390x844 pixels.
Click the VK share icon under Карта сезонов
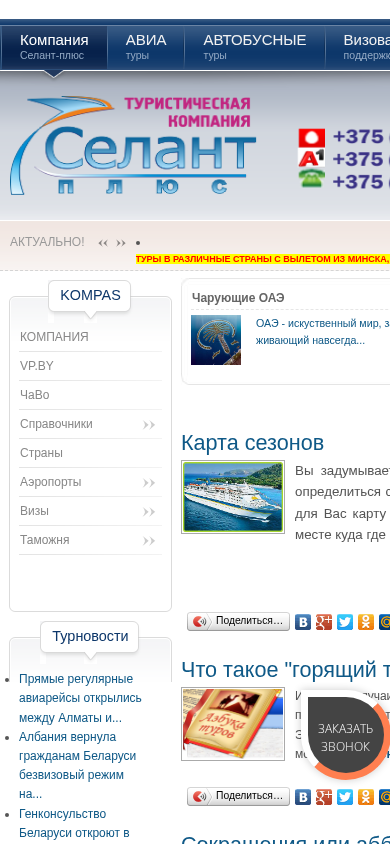pos(303,622)
